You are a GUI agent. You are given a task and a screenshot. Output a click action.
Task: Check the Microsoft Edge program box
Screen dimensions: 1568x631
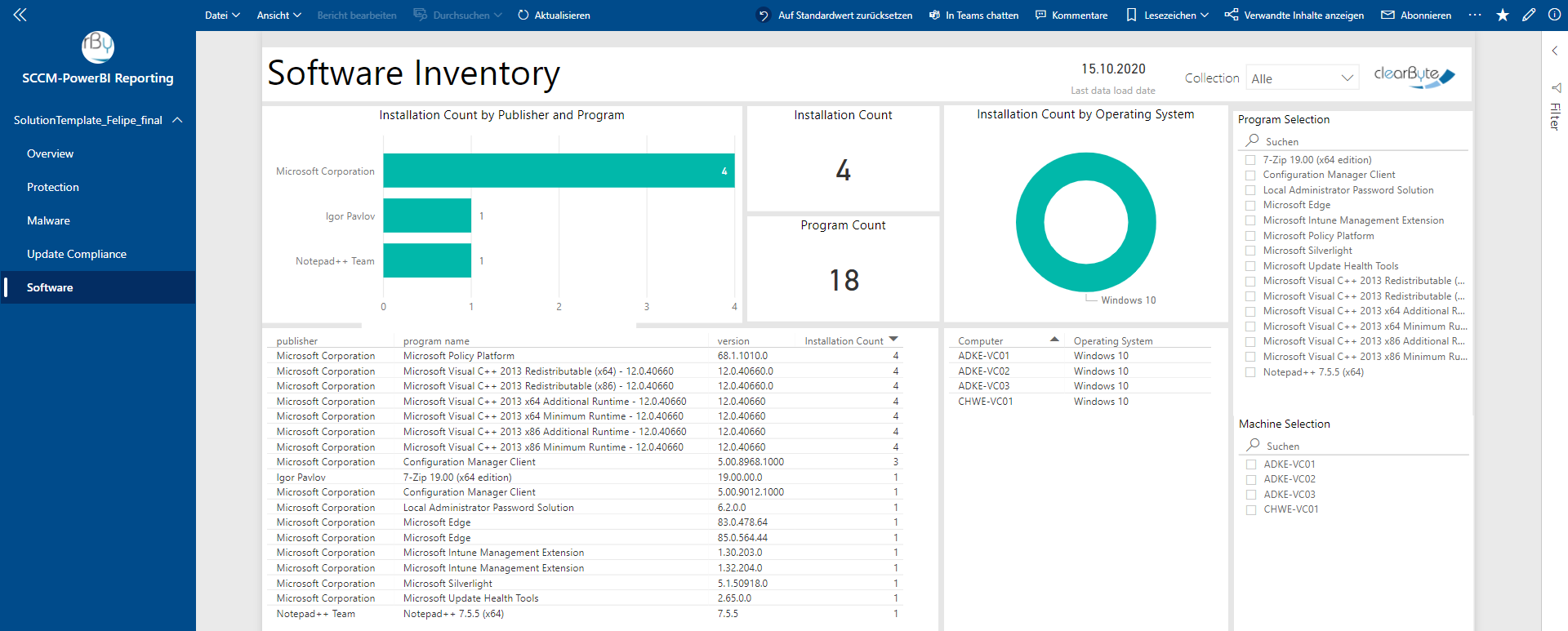[1250, 205]
